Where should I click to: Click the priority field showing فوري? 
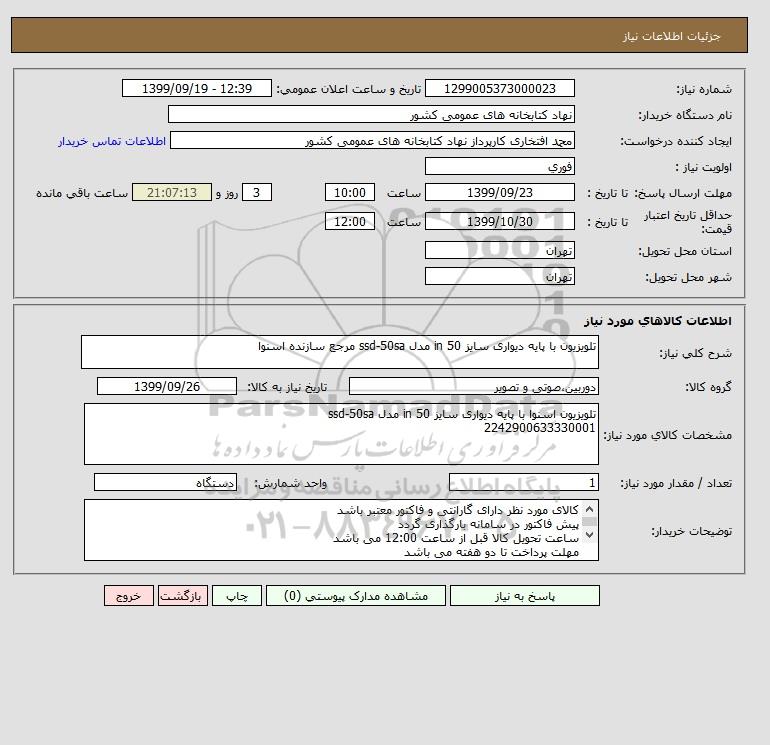[499, 166]
